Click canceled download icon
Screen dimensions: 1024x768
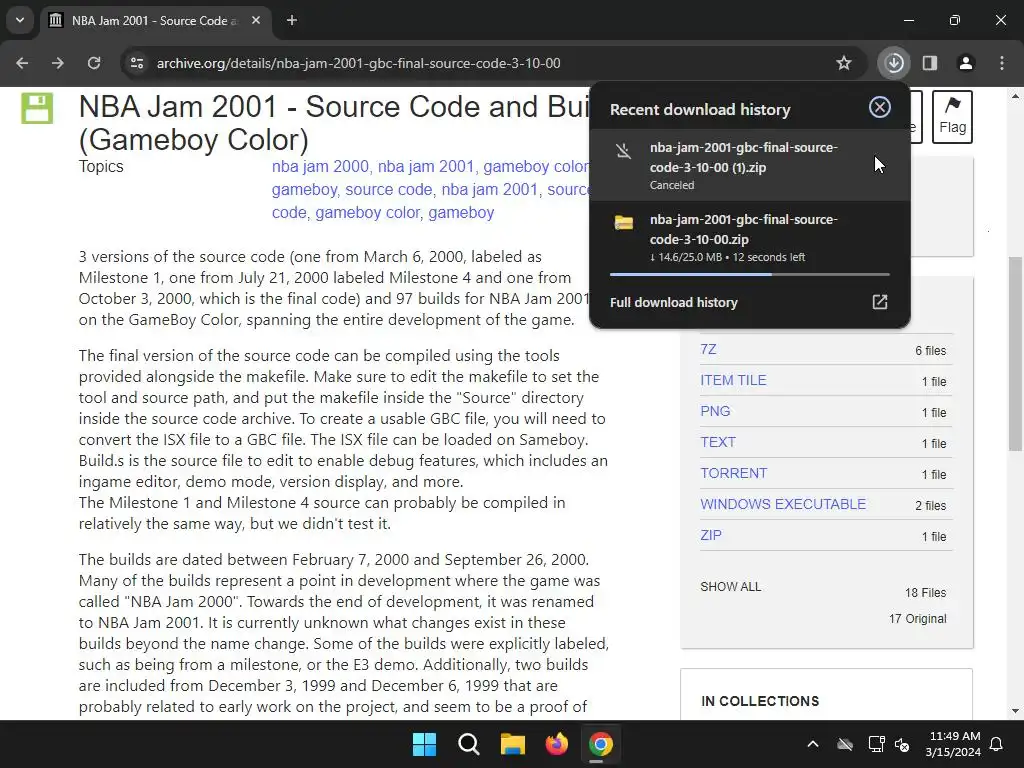click(x=624, y=152)
